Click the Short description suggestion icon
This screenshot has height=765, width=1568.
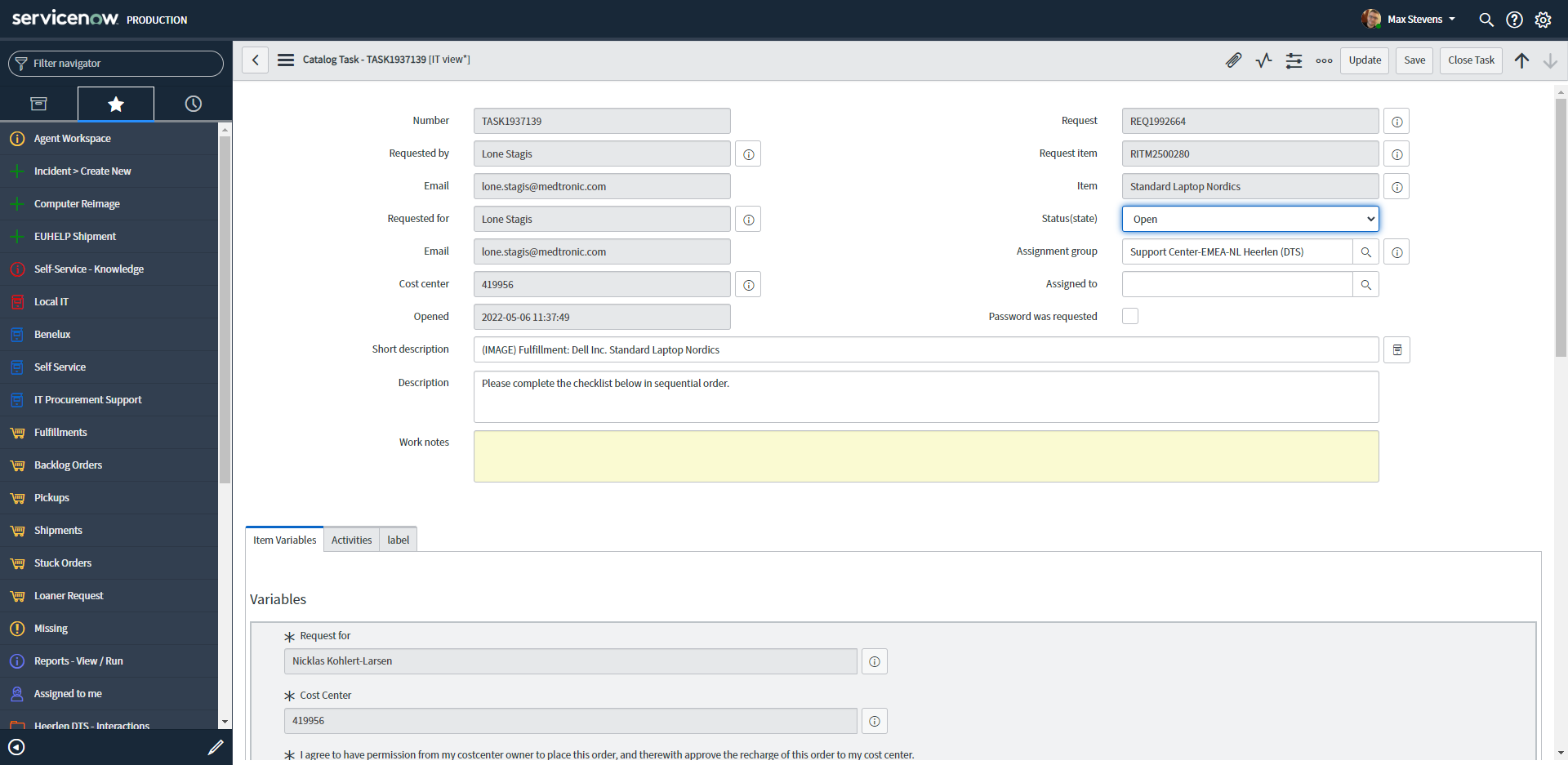click(1396, 350)
